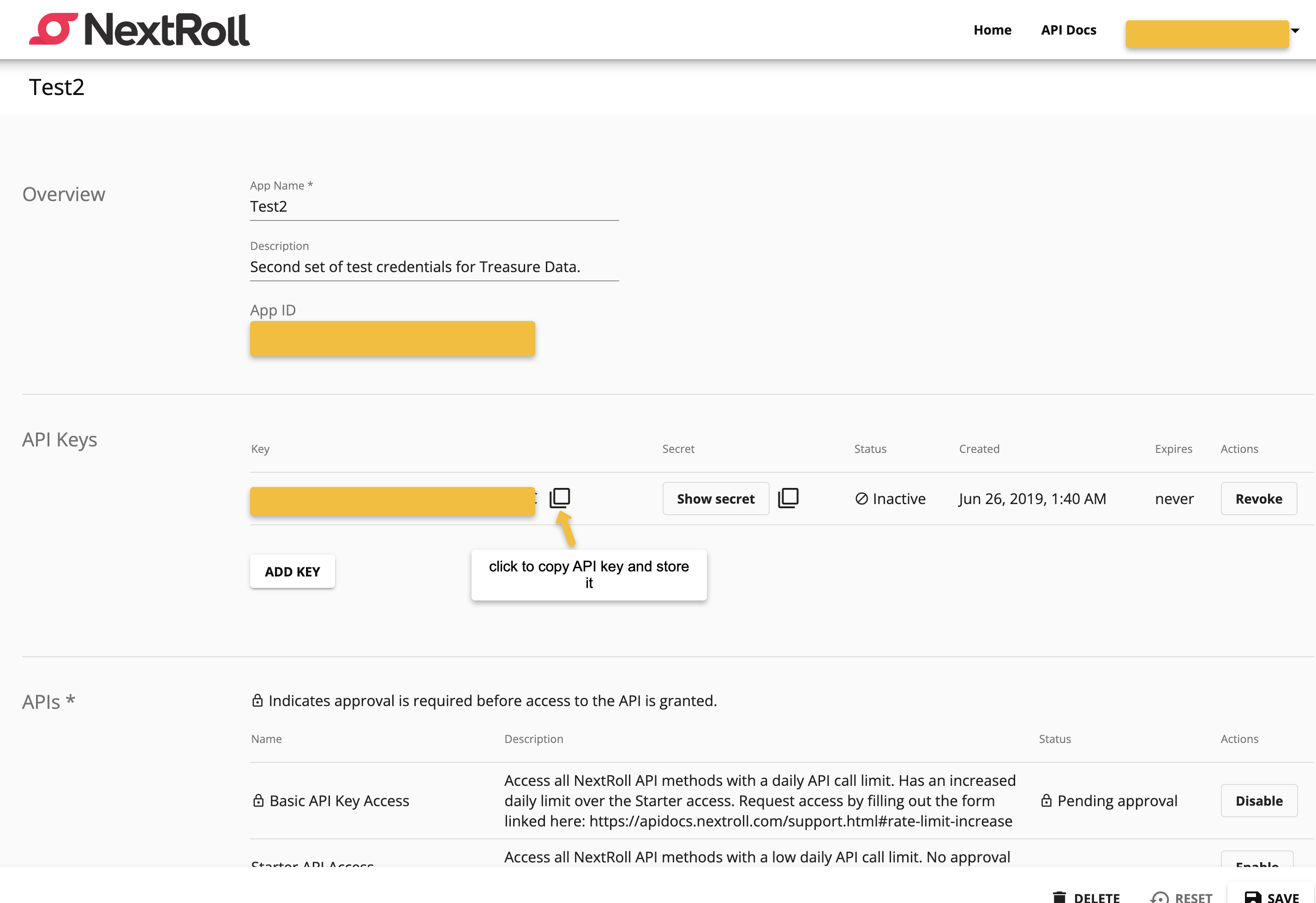The height and width of the screenshot is (903, 1316).
Task: Click the NextRoll logo
Action: tap(139, 30)
